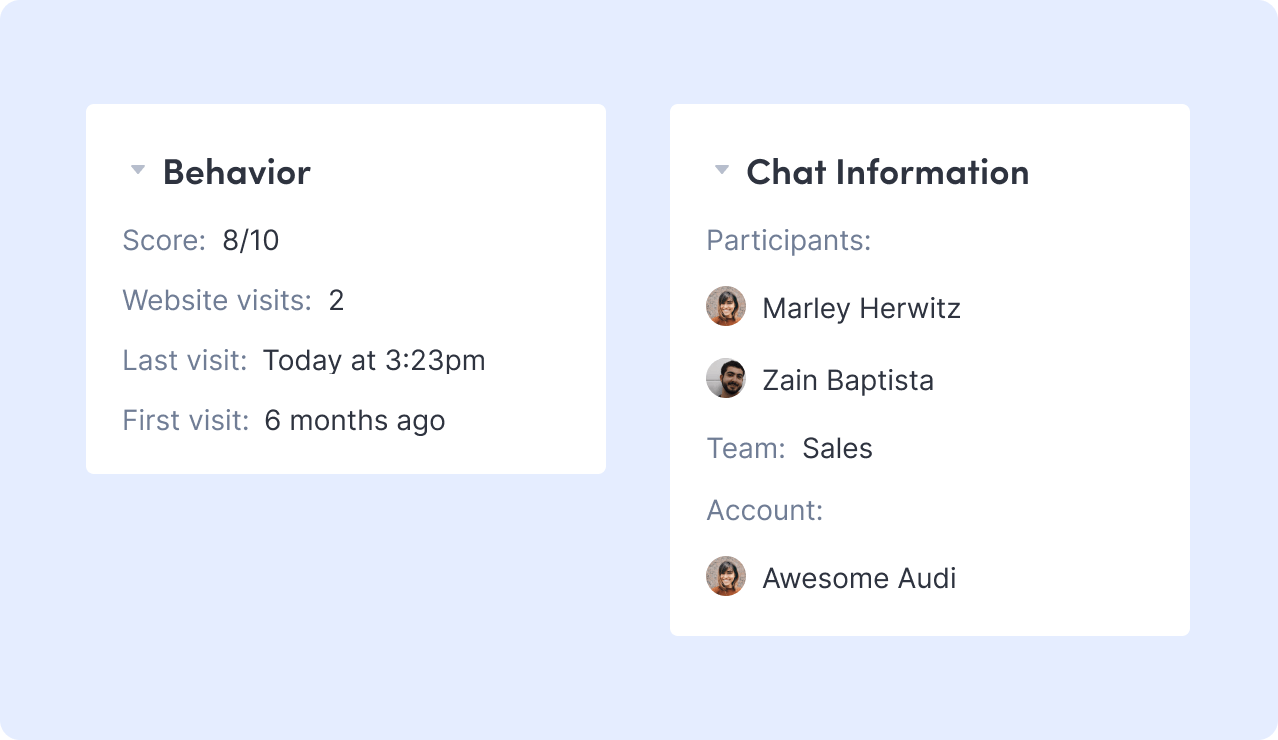Click the Chat Information heading
The image size is (1278, 740).
tap(888, 172)
